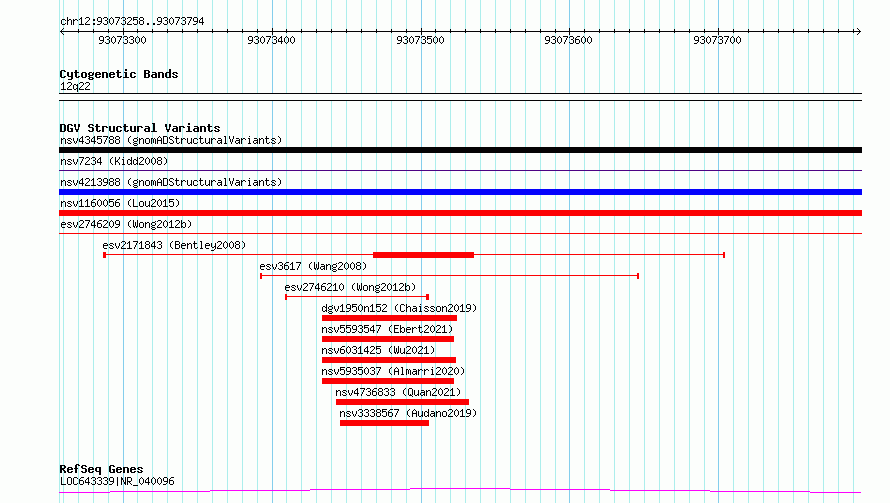Click the thin red esv2746209 variant line
The width and height of the screenshot is (890, 503).
460,233
